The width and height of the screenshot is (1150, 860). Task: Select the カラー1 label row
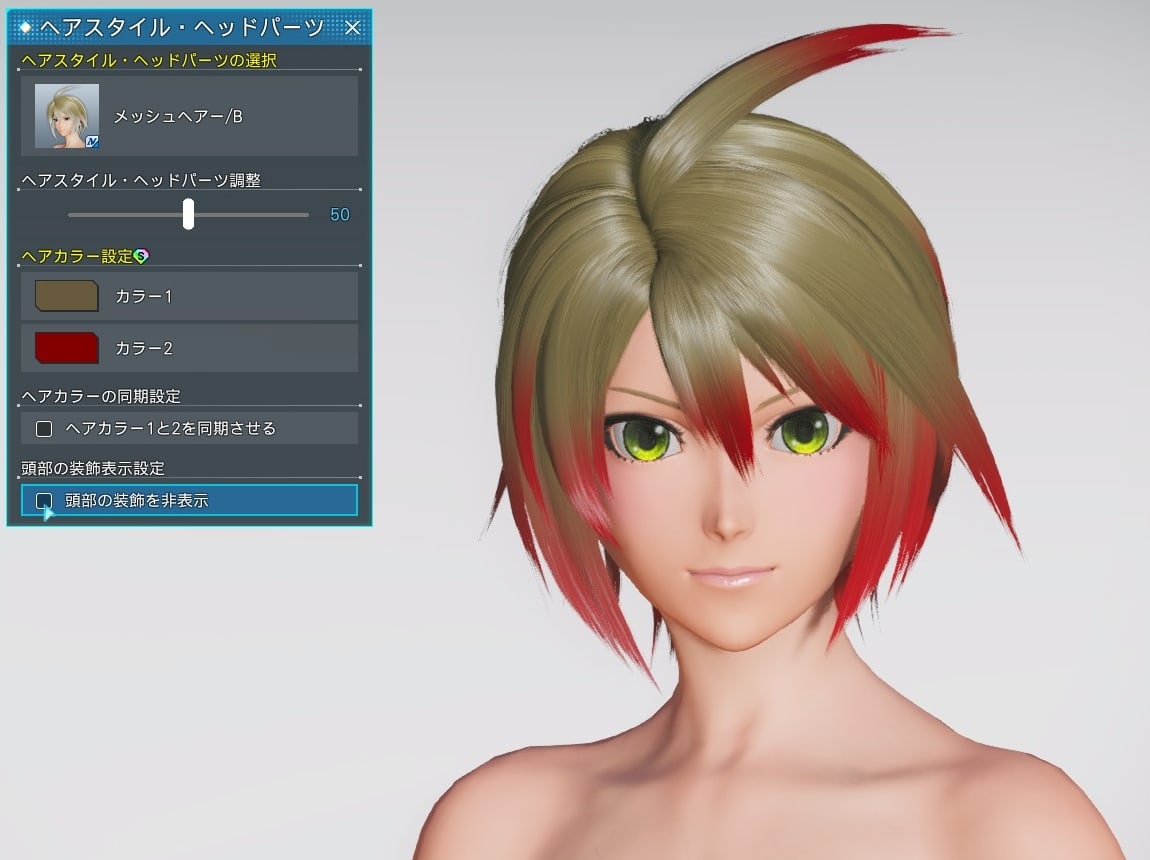(x=189, y=295)
